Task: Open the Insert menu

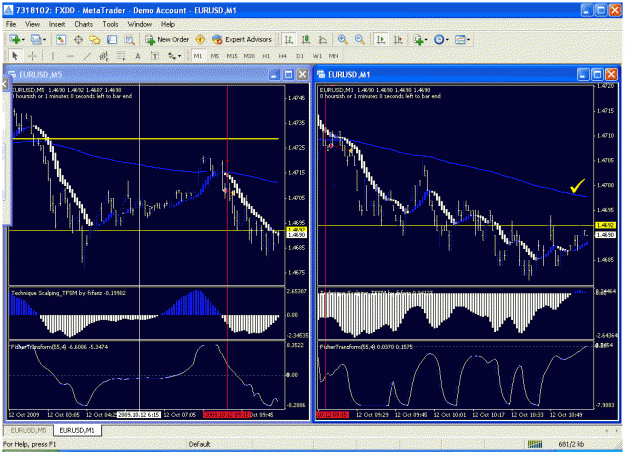Action: point(57,24)
